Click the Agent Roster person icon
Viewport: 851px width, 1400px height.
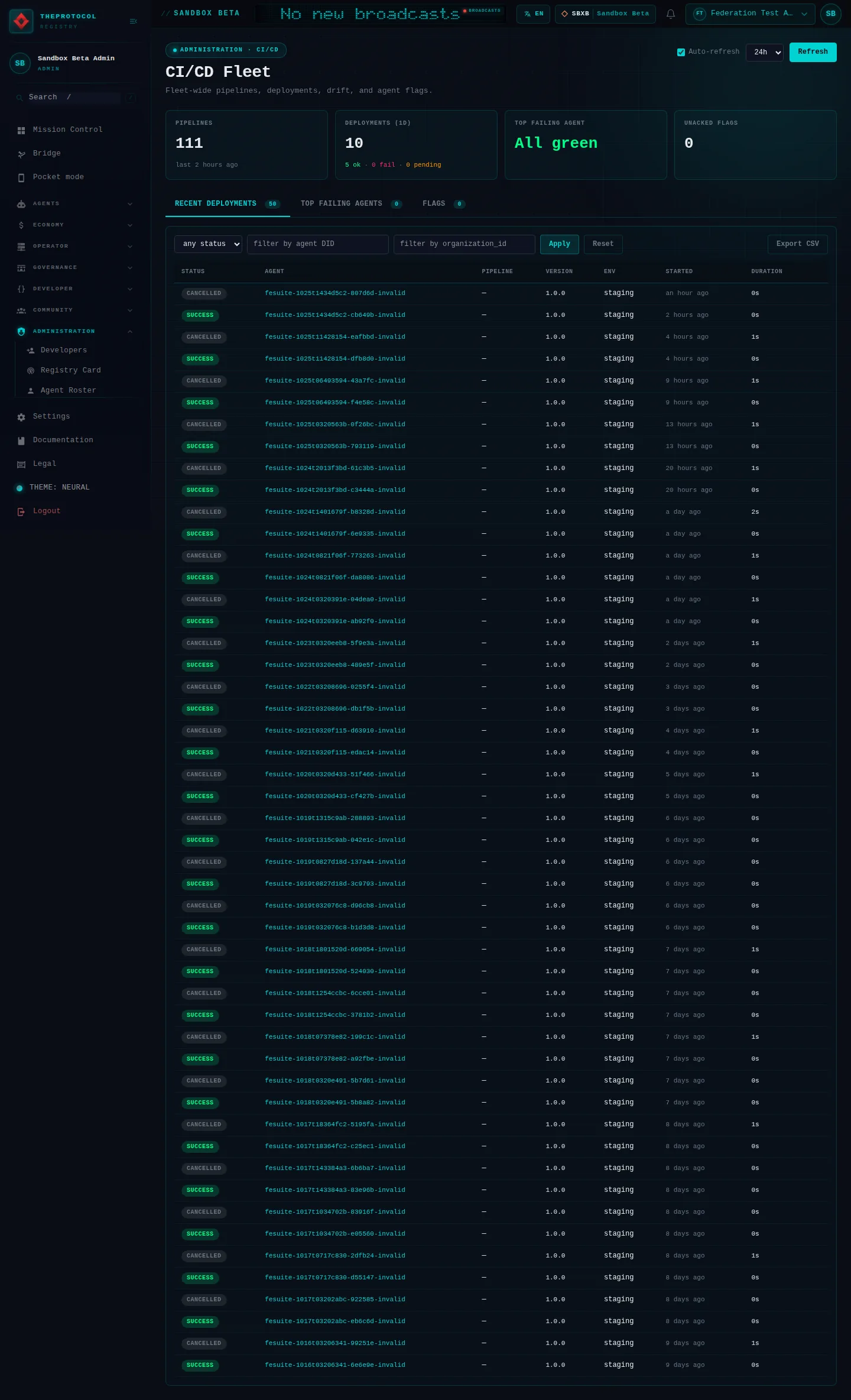31,391
